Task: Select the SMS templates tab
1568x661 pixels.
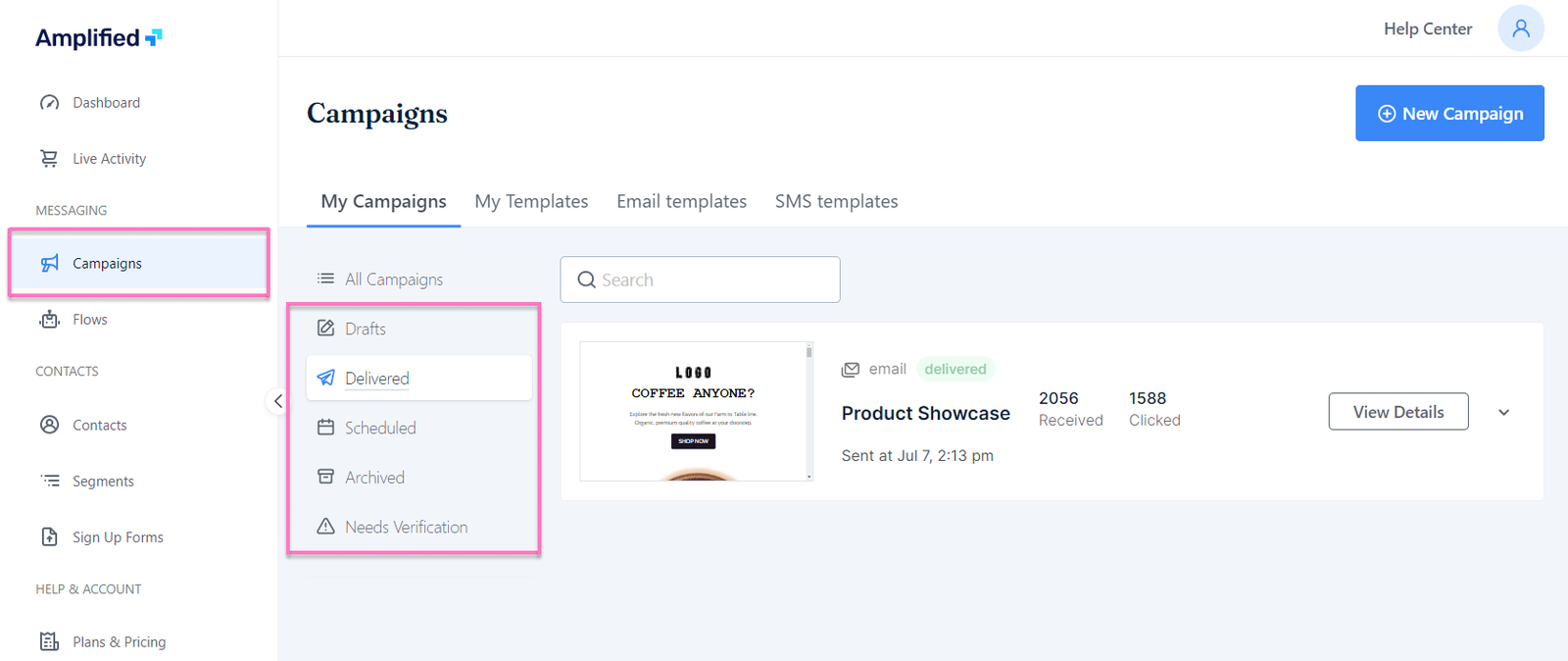Action: click(x=836, y=201)
